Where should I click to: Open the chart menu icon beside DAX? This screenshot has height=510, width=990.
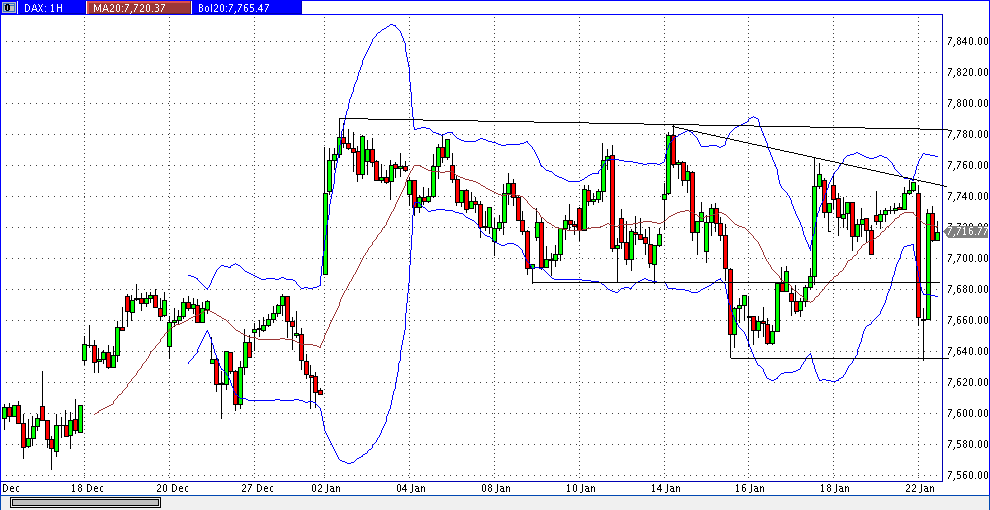[11, 7]
